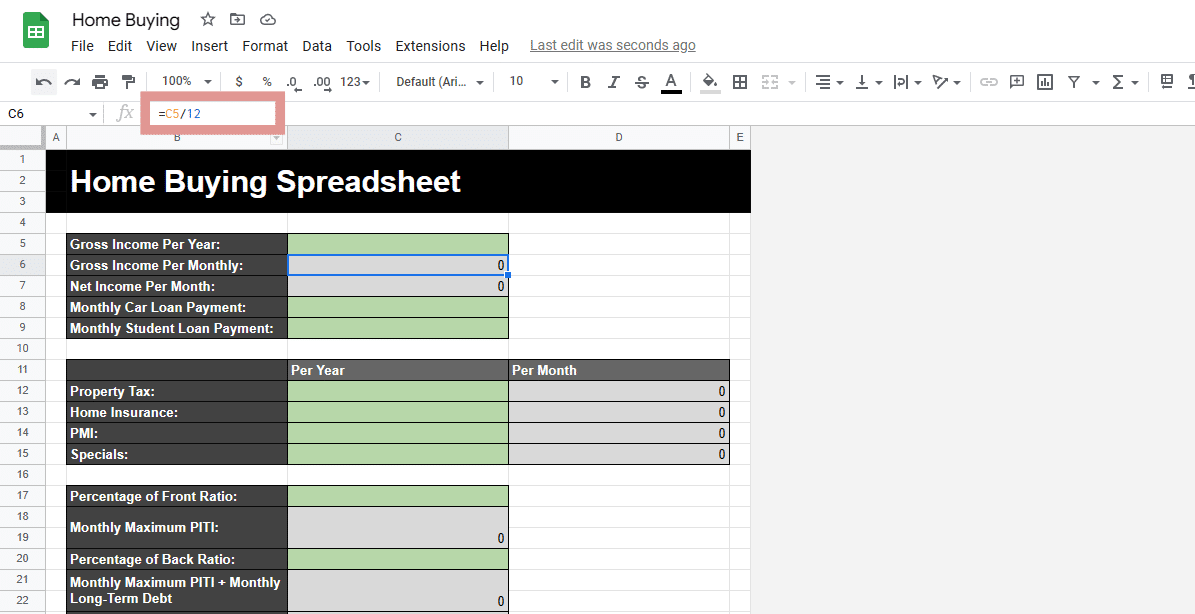This screenshot has height=614, width=1195.
Task: Open the fill color tool
Action: point(710,82)
